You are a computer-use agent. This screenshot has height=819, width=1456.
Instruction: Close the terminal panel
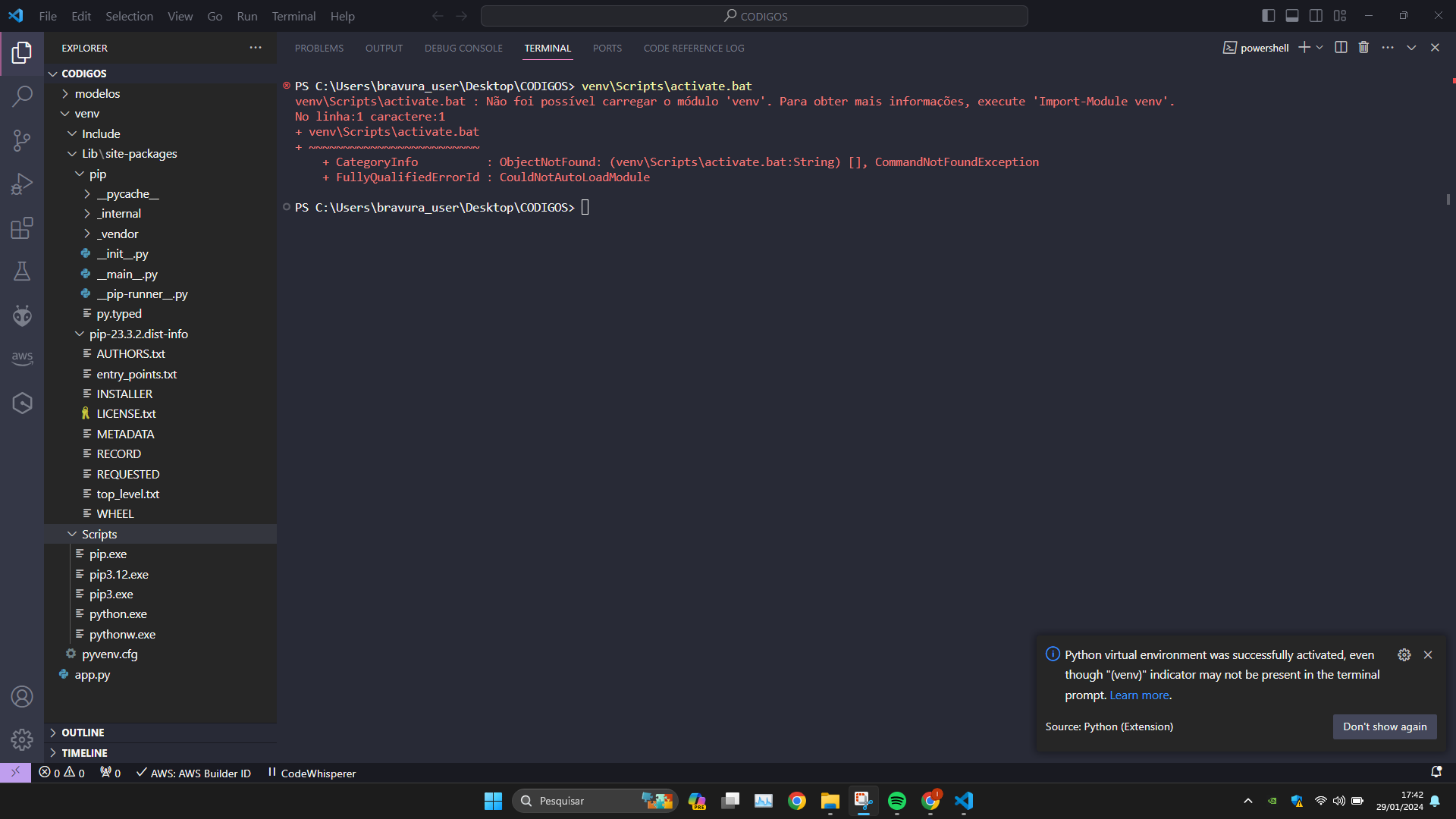1435,48
